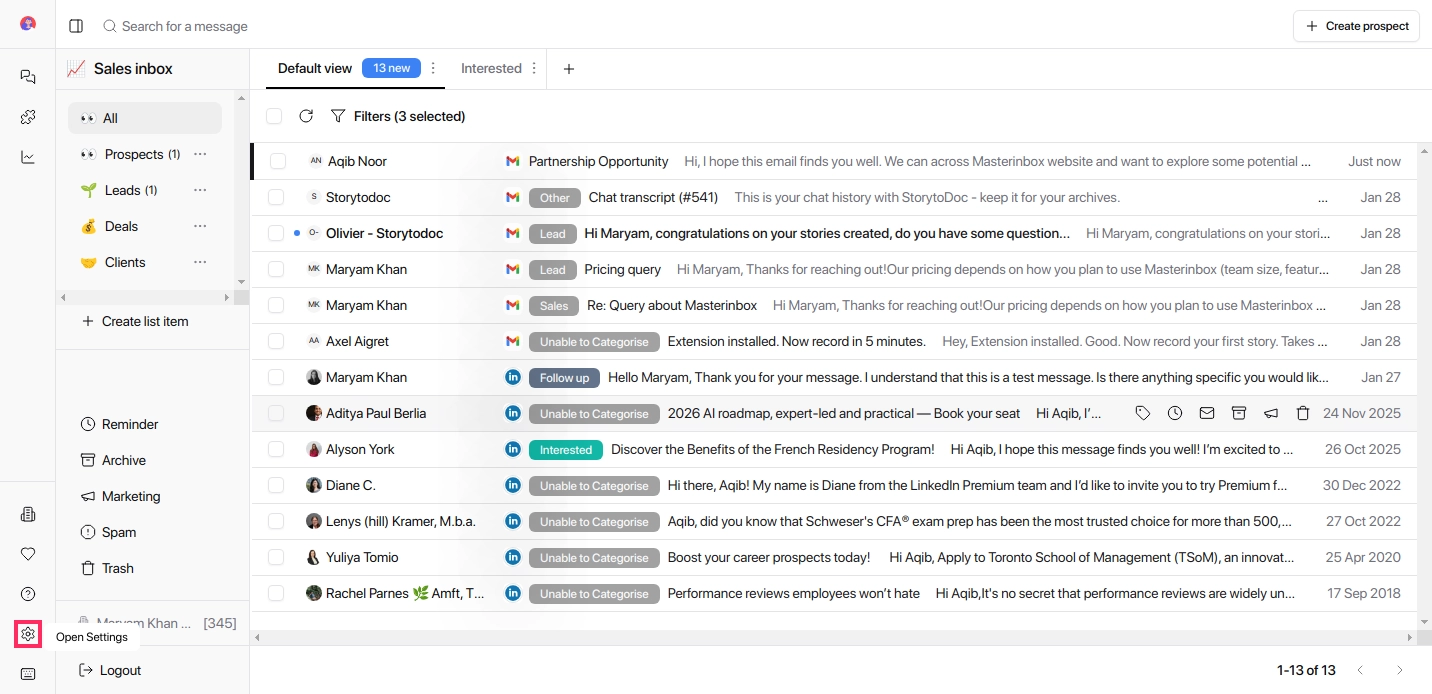Select the Alyson York message checkbox
1432x694 pixels.
point(276,449)
